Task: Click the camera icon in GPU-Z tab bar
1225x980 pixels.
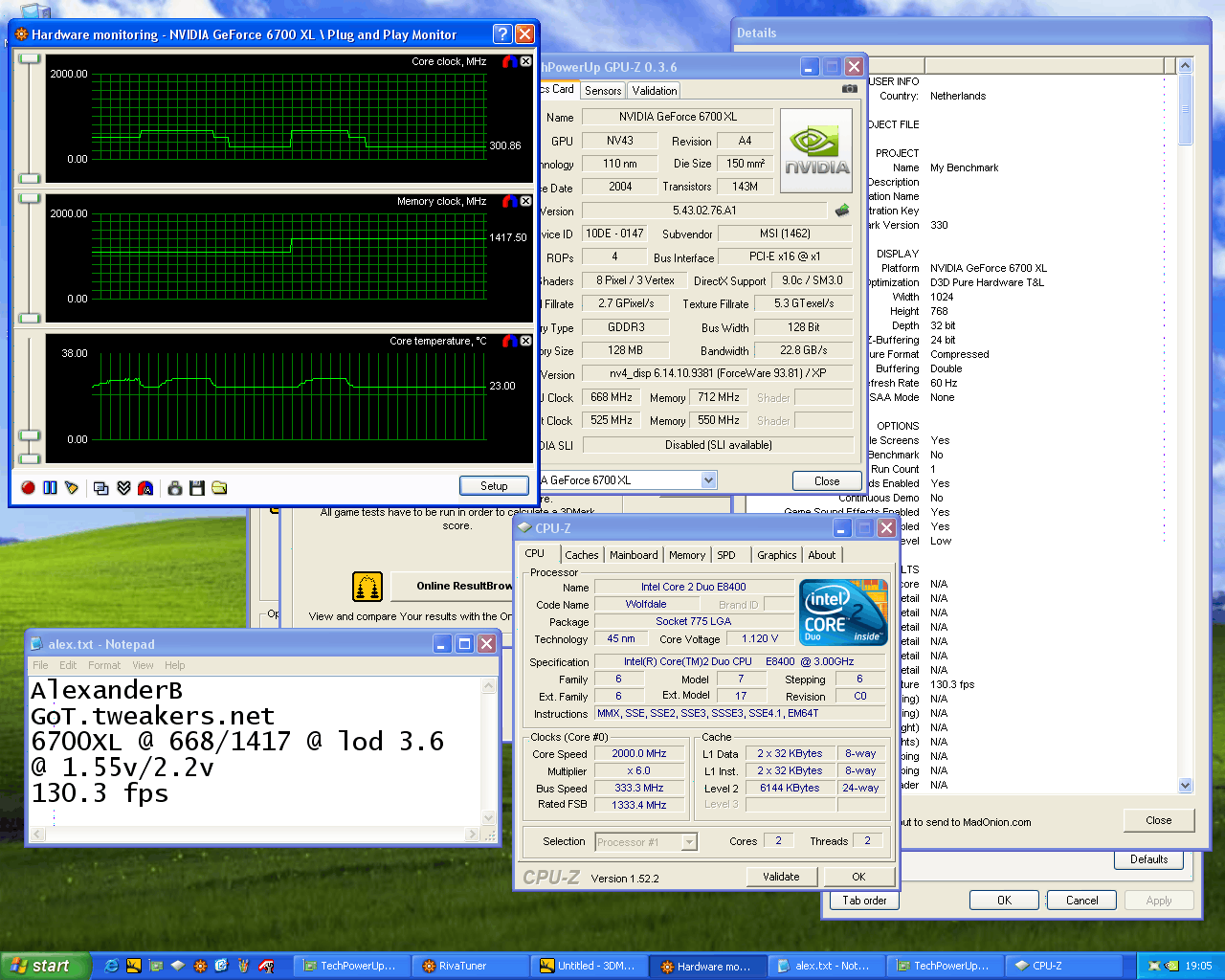Action: (849, 89)
